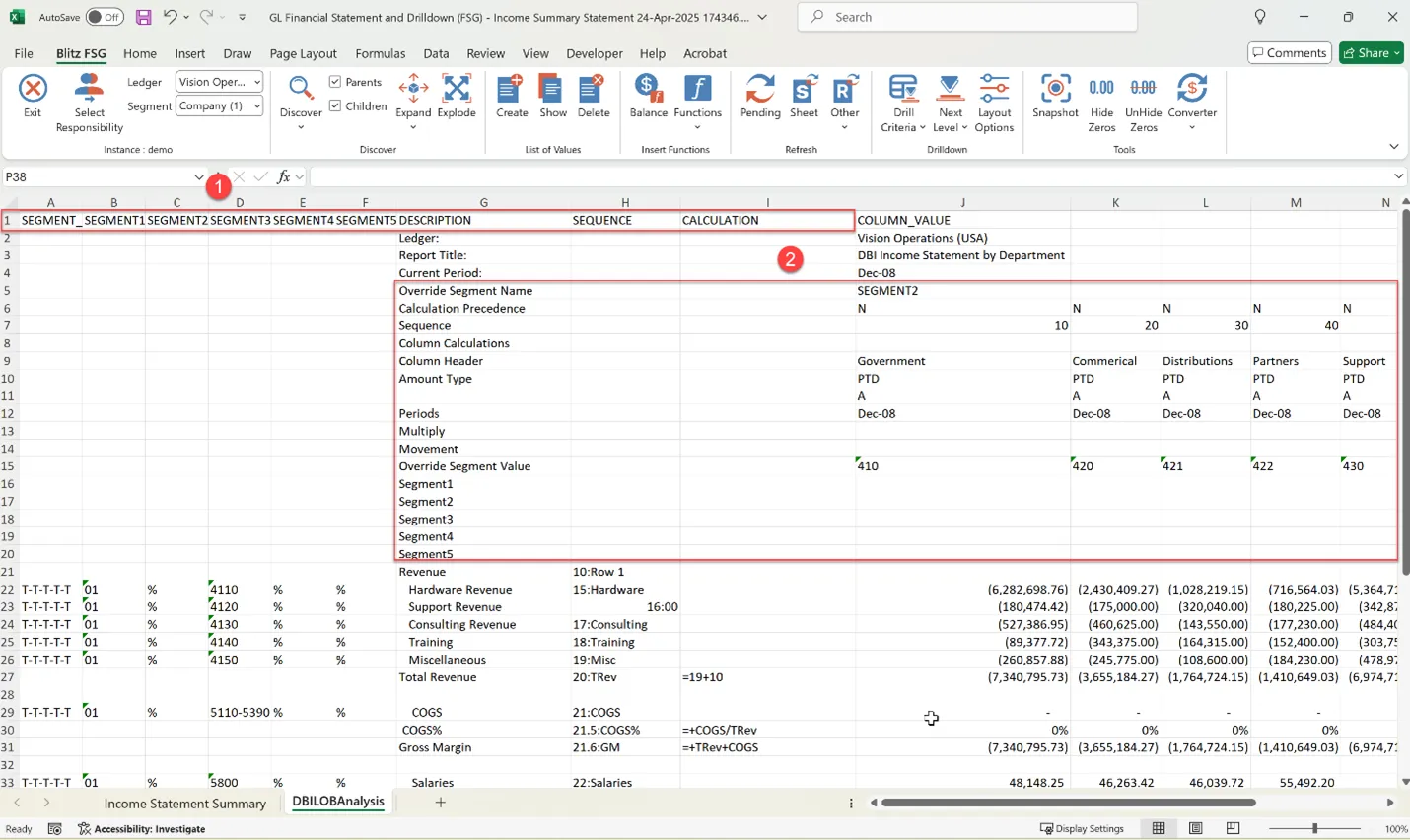Select the Gross Margin cell
Image resolution: width=1410 pixels, height=840 pixels.
[x=483, y=747]
